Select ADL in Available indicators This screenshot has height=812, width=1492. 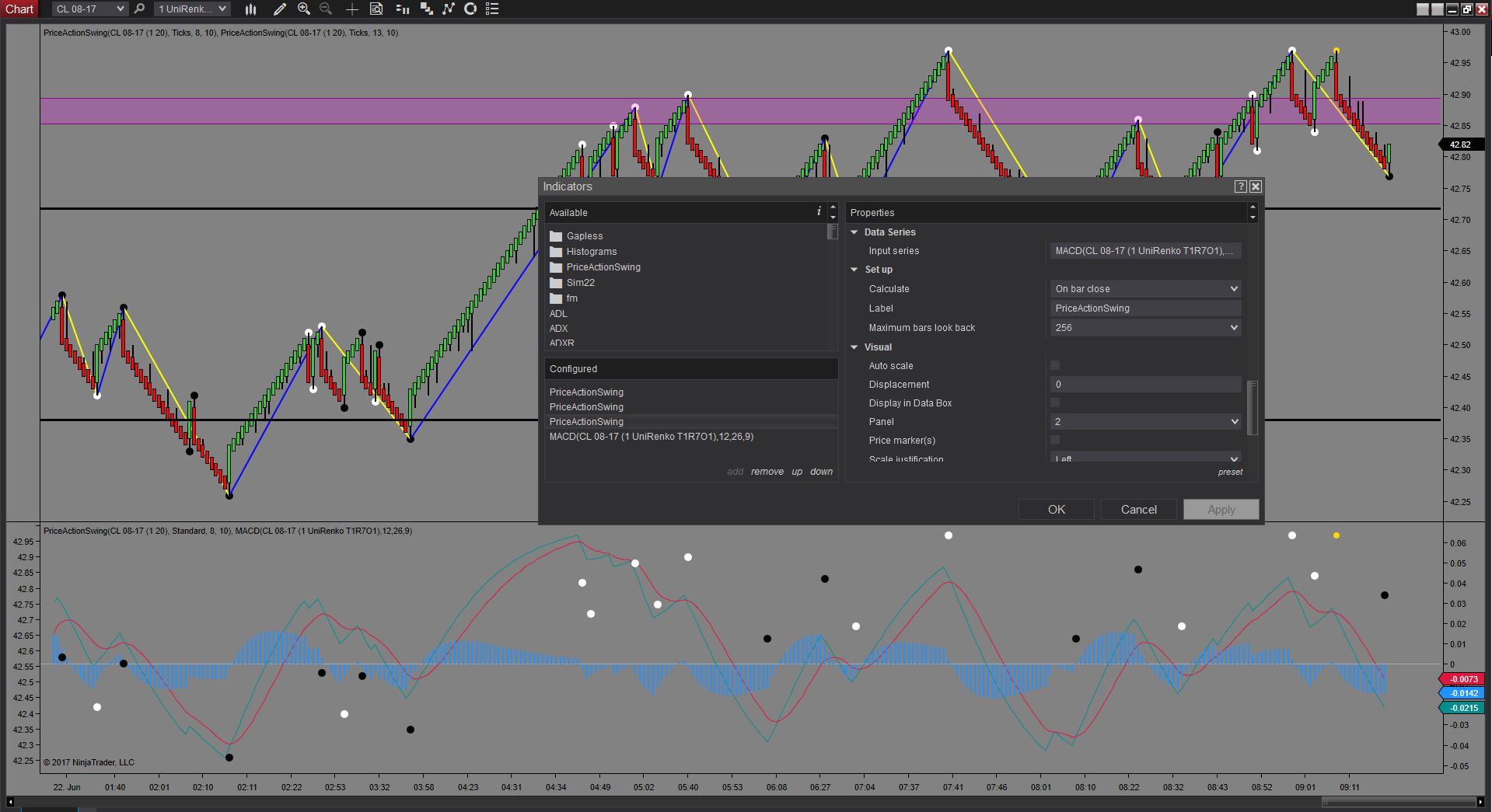click(558, 314)
